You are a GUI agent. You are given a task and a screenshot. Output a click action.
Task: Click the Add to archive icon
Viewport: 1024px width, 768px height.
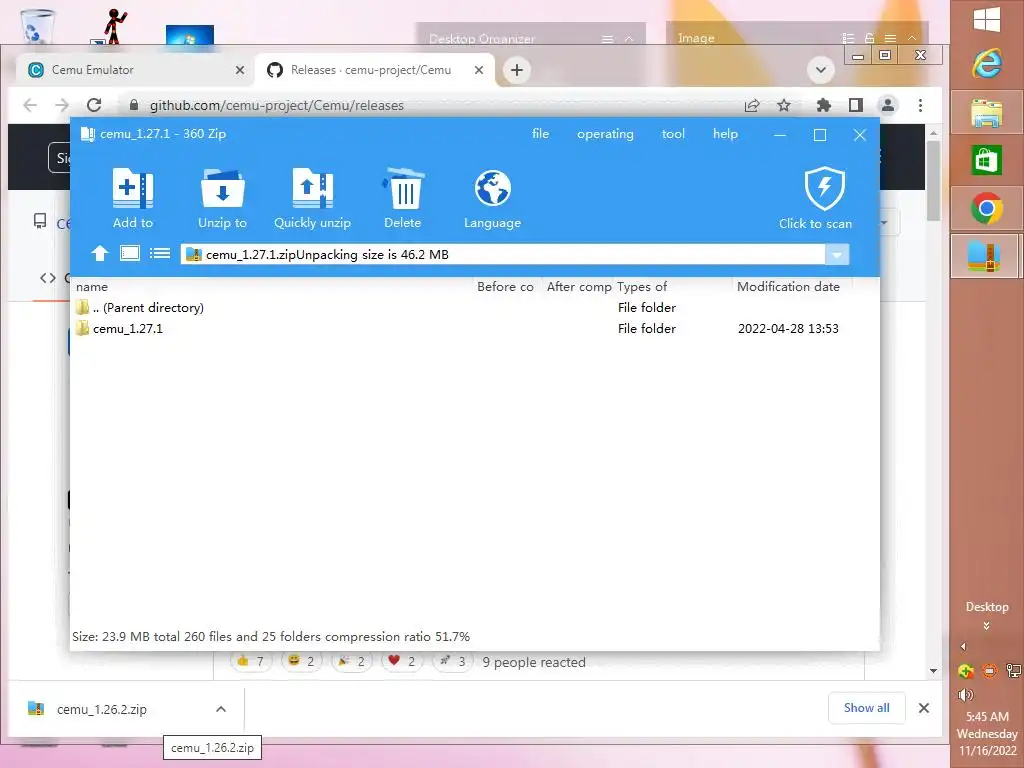coord(133,199)
